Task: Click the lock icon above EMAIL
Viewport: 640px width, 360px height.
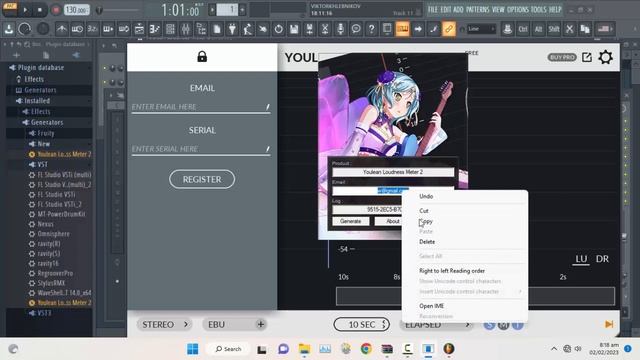Action: pos(202,56)
